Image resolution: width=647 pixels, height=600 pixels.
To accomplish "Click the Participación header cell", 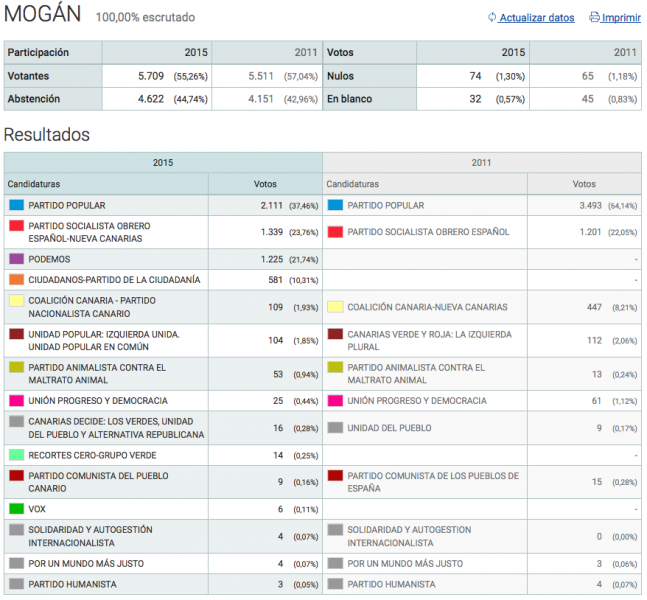I will point(53,52).
